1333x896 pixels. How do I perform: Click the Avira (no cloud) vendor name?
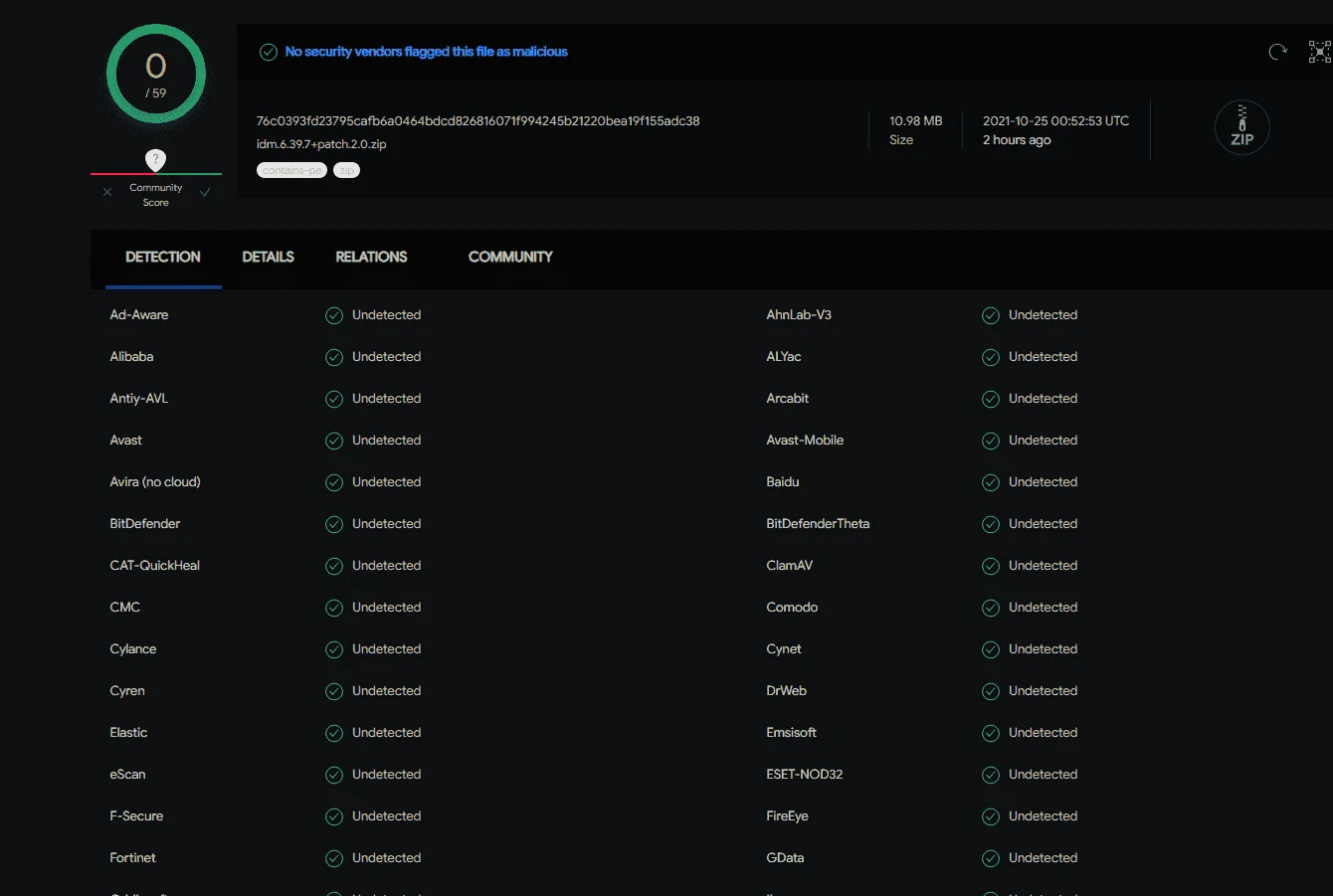[155, 482]
